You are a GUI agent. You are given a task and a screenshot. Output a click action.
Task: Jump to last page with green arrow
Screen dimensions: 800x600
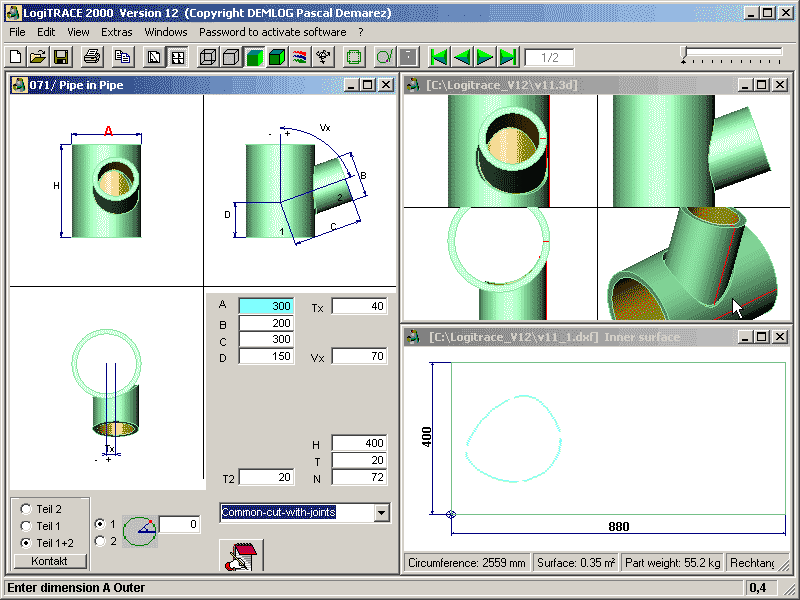508,57
